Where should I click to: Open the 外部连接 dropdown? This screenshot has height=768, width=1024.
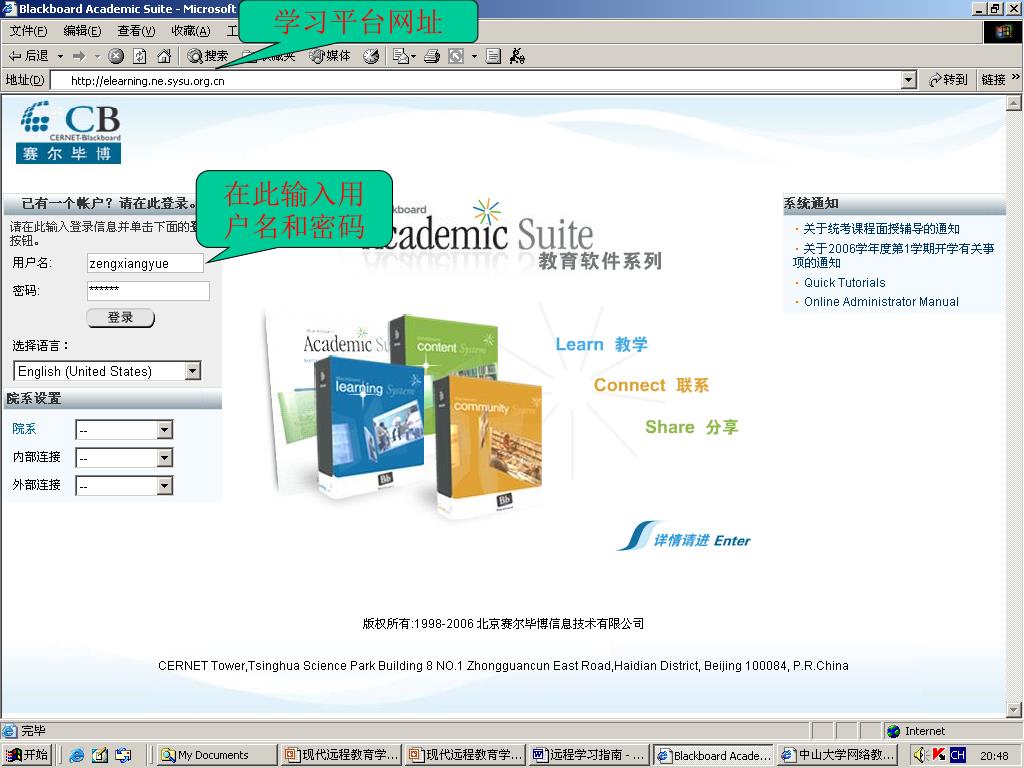click(x=124, y=486)
